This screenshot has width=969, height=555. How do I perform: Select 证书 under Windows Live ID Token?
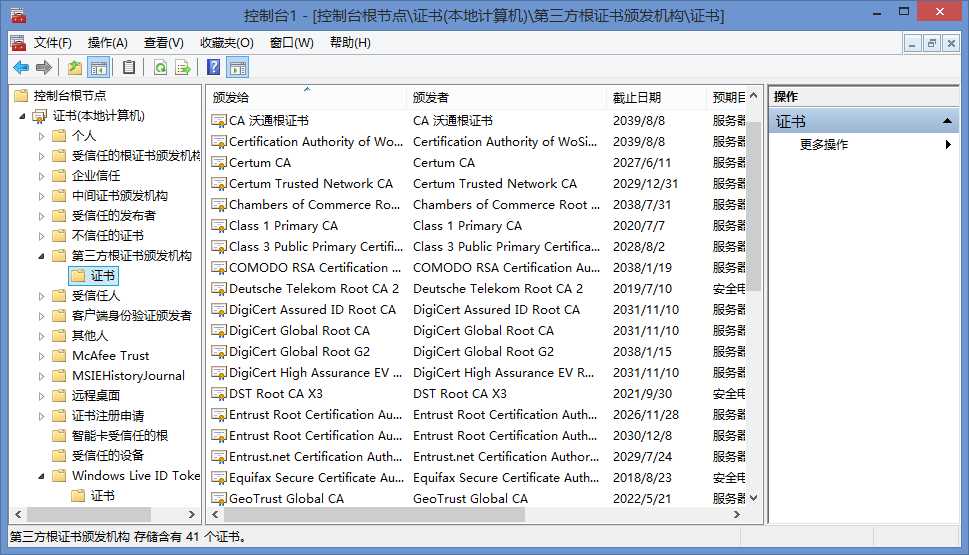[103, 496]
